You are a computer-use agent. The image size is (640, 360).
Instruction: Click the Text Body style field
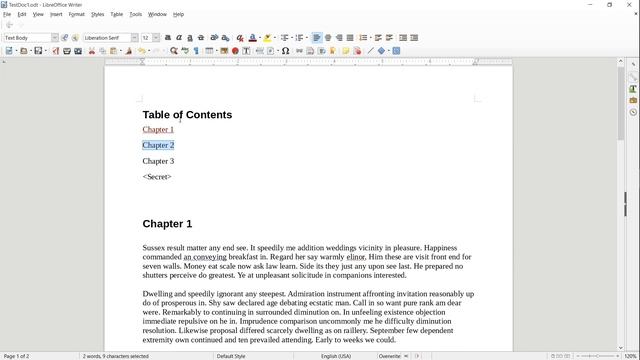27,38
